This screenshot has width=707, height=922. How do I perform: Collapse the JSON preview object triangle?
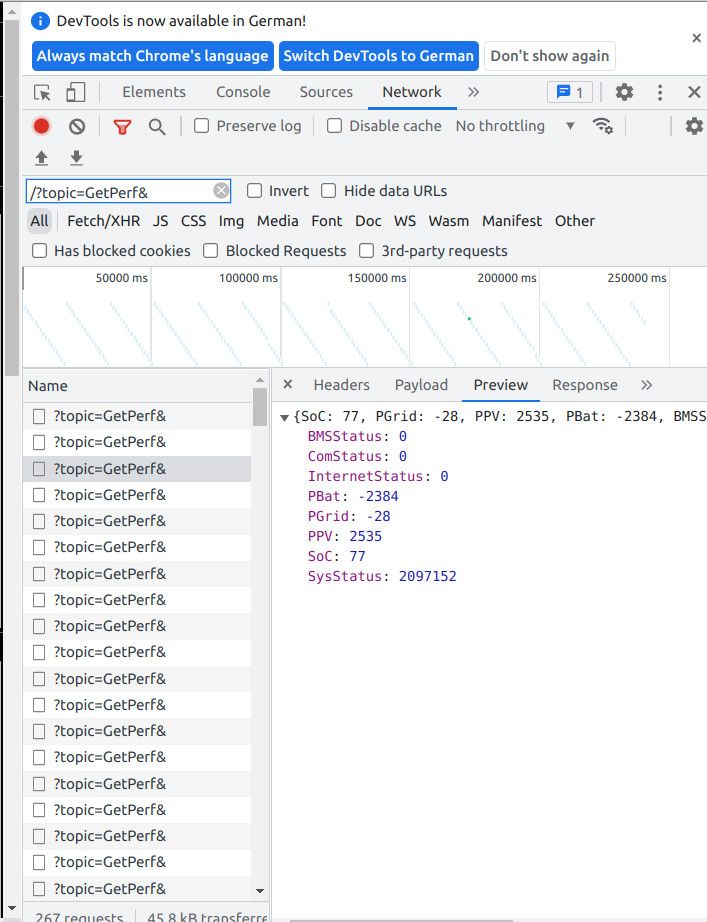click(x=285, y=417)
